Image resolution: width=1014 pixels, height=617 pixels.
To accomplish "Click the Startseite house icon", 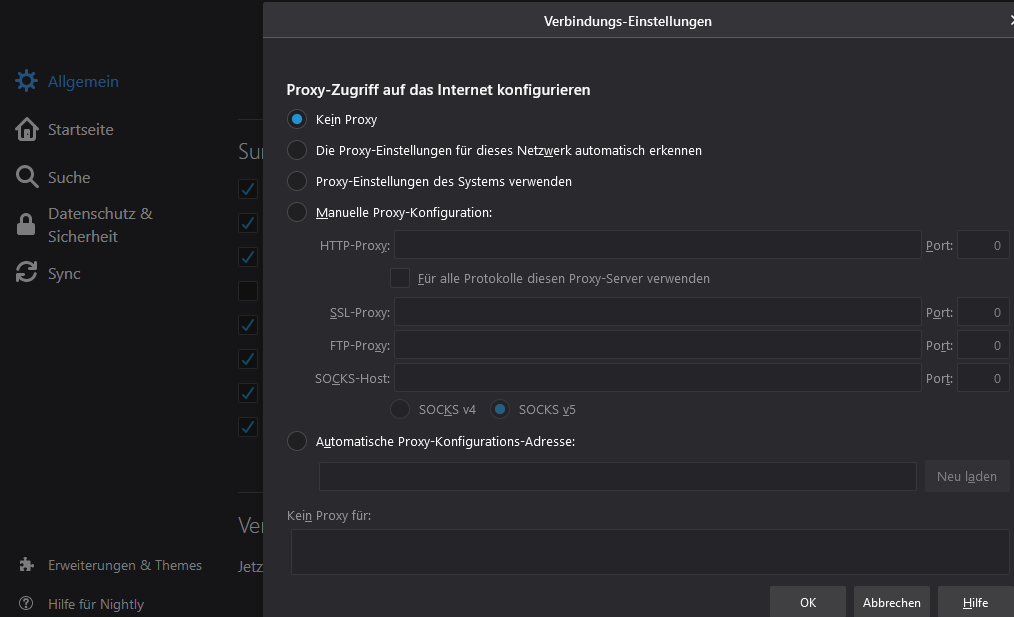I will (27, 129).
